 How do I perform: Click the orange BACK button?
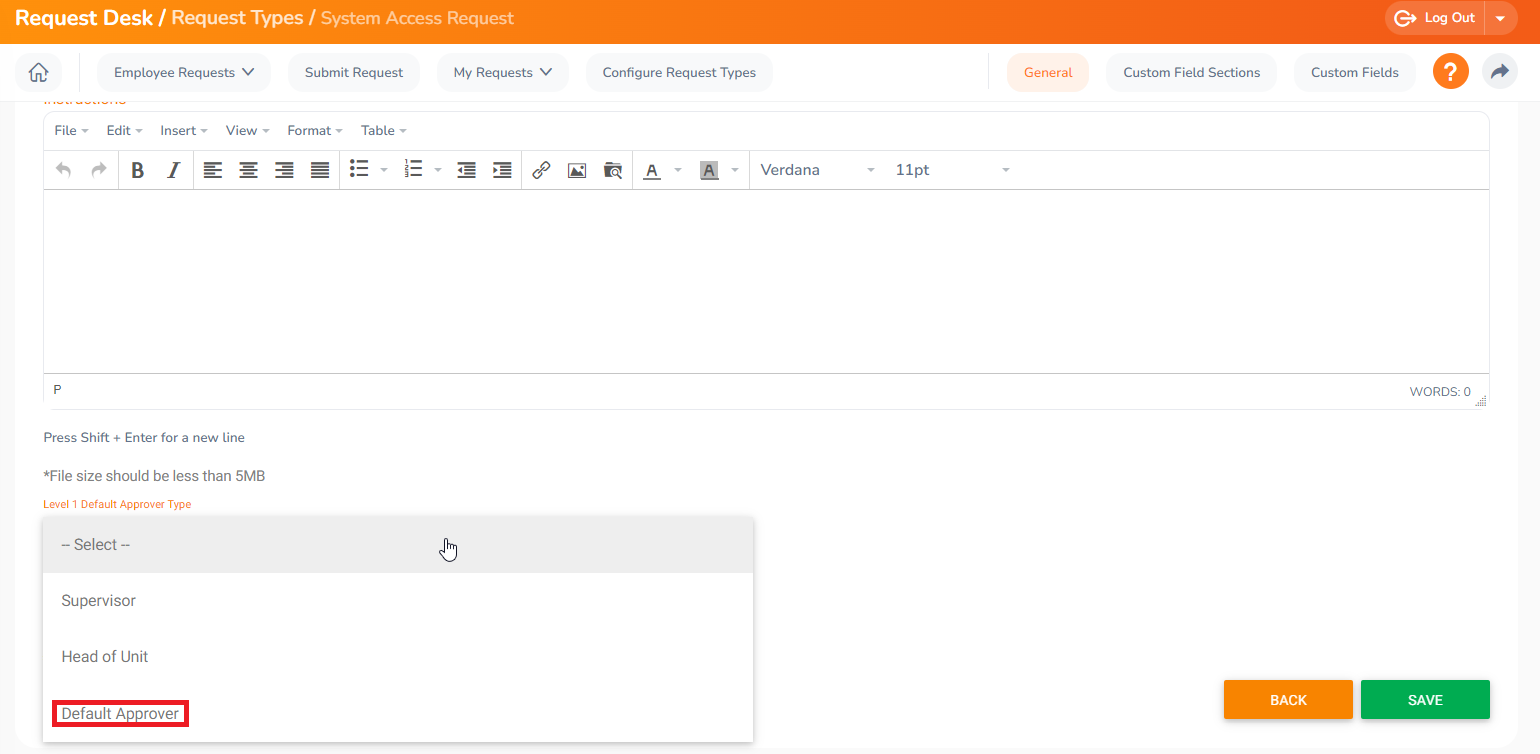pos(1288,700)
